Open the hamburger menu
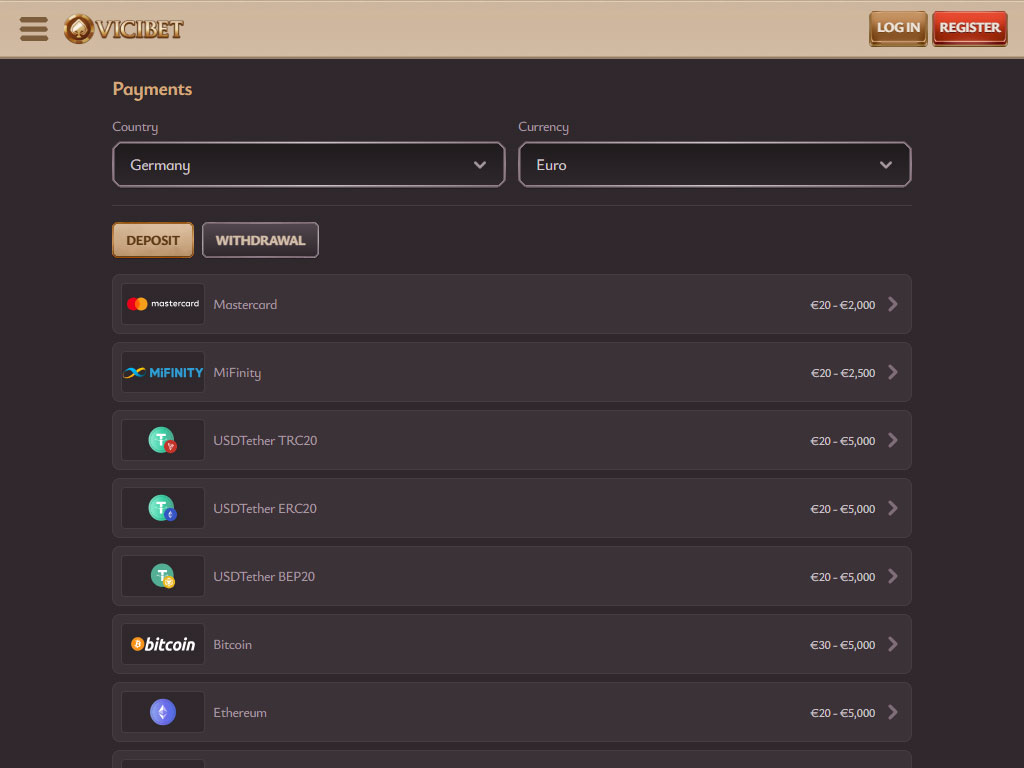Screen dimensions: 1024x768 34,28
